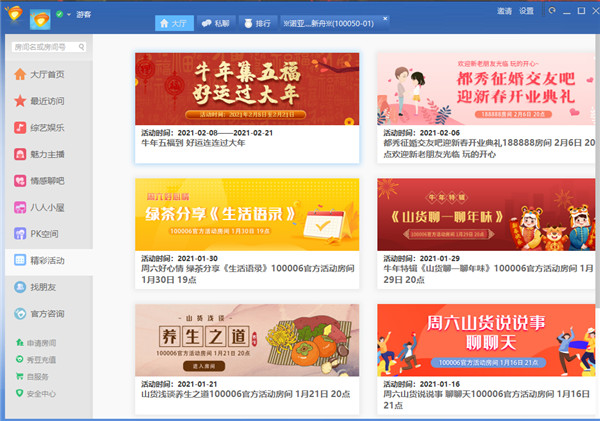600x421 pixels.
Task: Click 安全中心 shield icon
Action: pos(19,393)
